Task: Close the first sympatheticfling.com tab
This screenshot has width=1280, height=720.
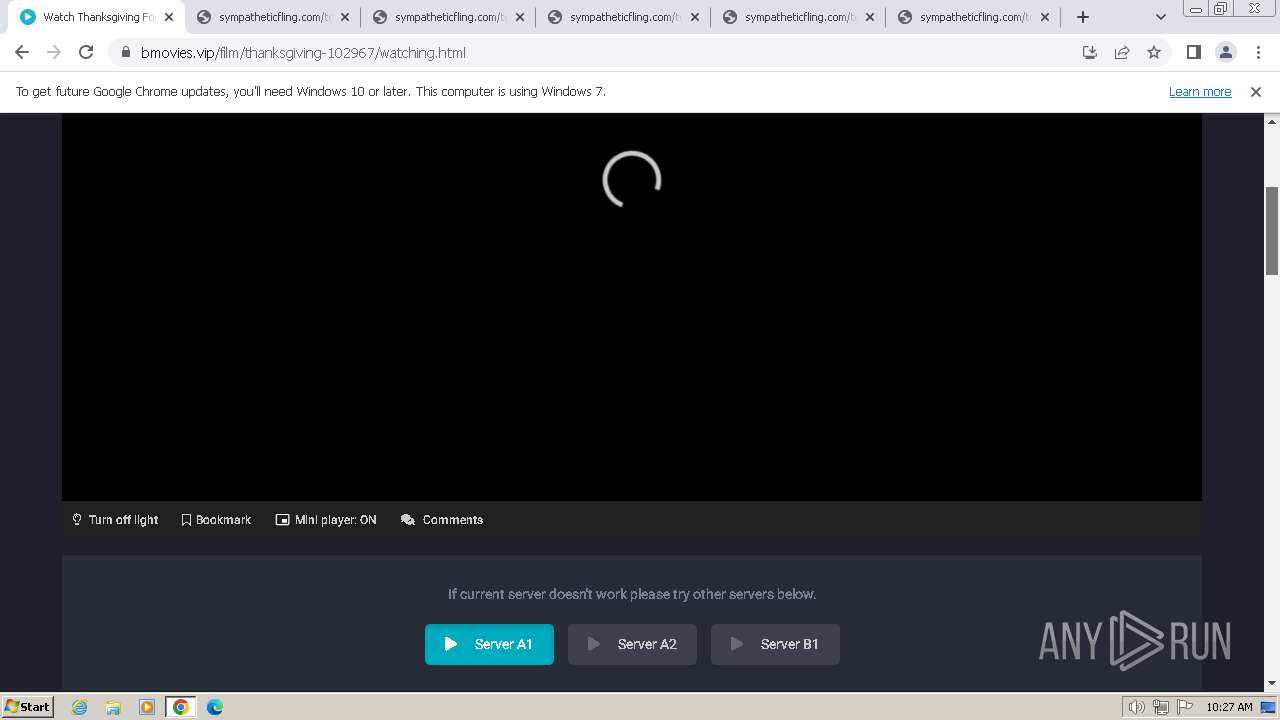Action: (345, 17)
